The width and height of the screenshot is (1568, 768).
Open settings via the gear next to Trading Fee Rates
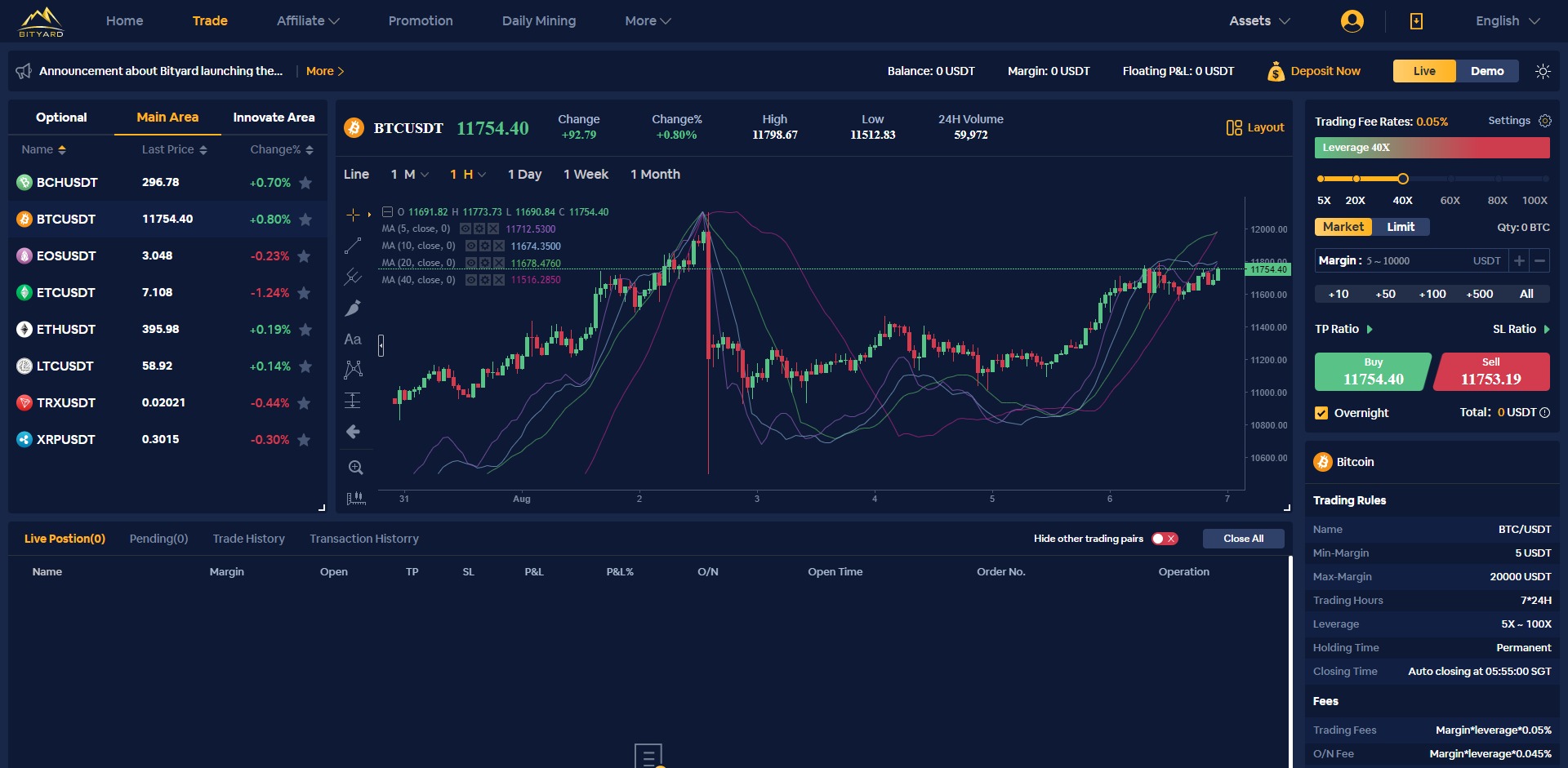1545,120
